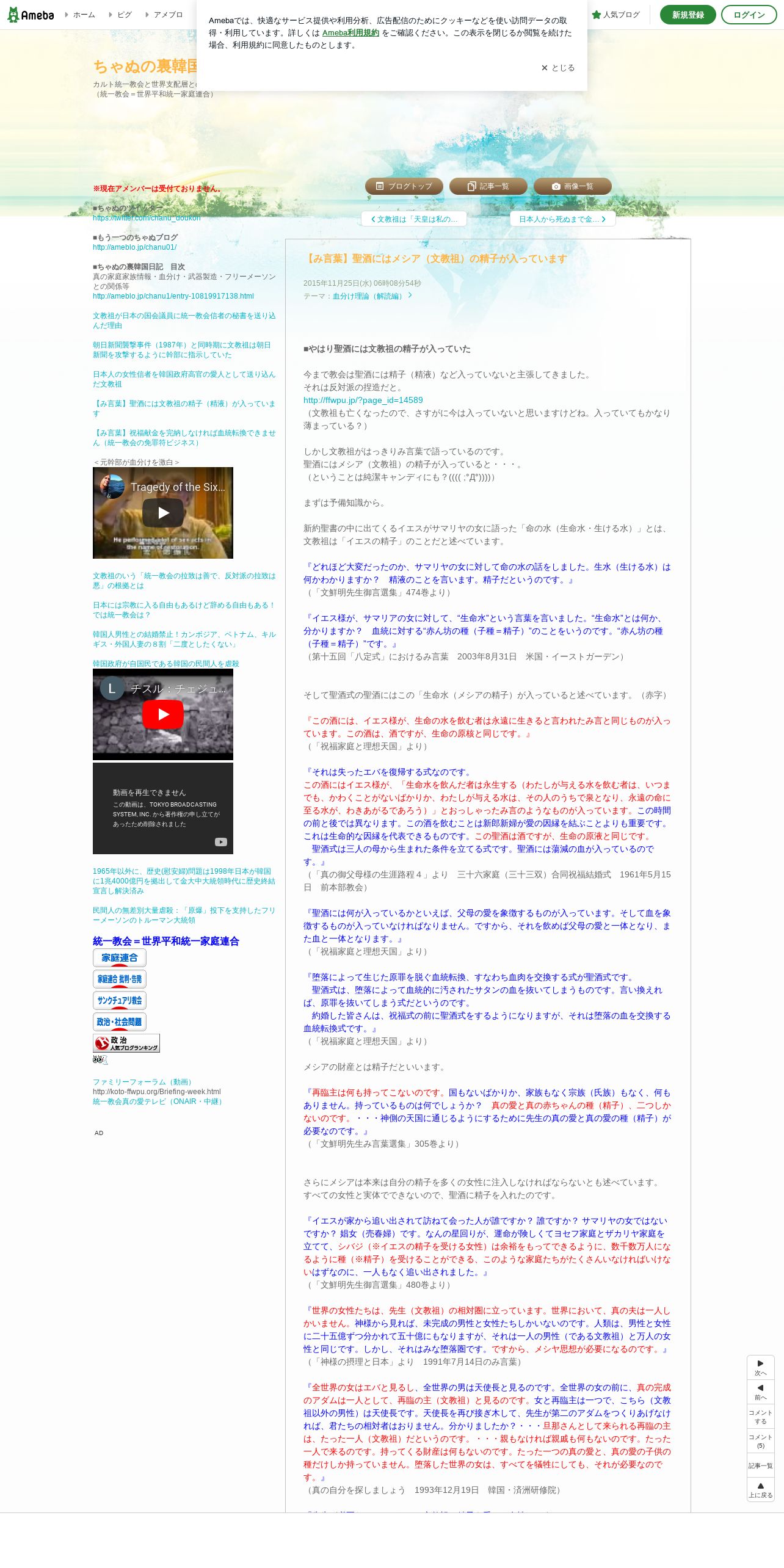Click the 政治・社会問題 badge

pos(120,1022)
